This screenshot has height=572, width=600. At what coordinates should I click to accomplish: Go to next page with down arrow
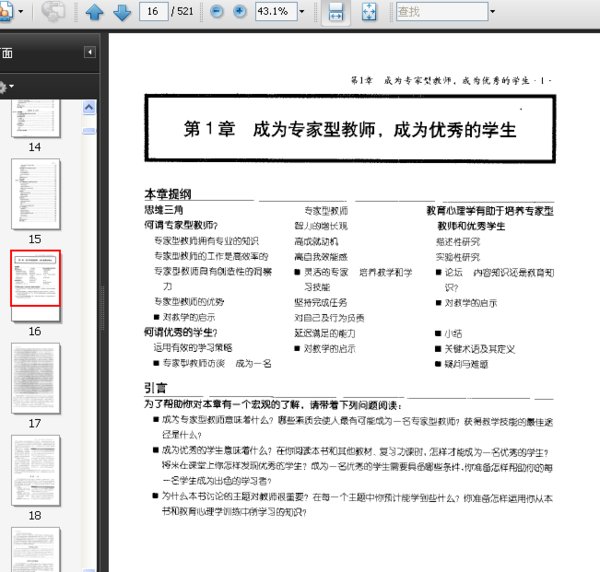(x=121, y=12)
